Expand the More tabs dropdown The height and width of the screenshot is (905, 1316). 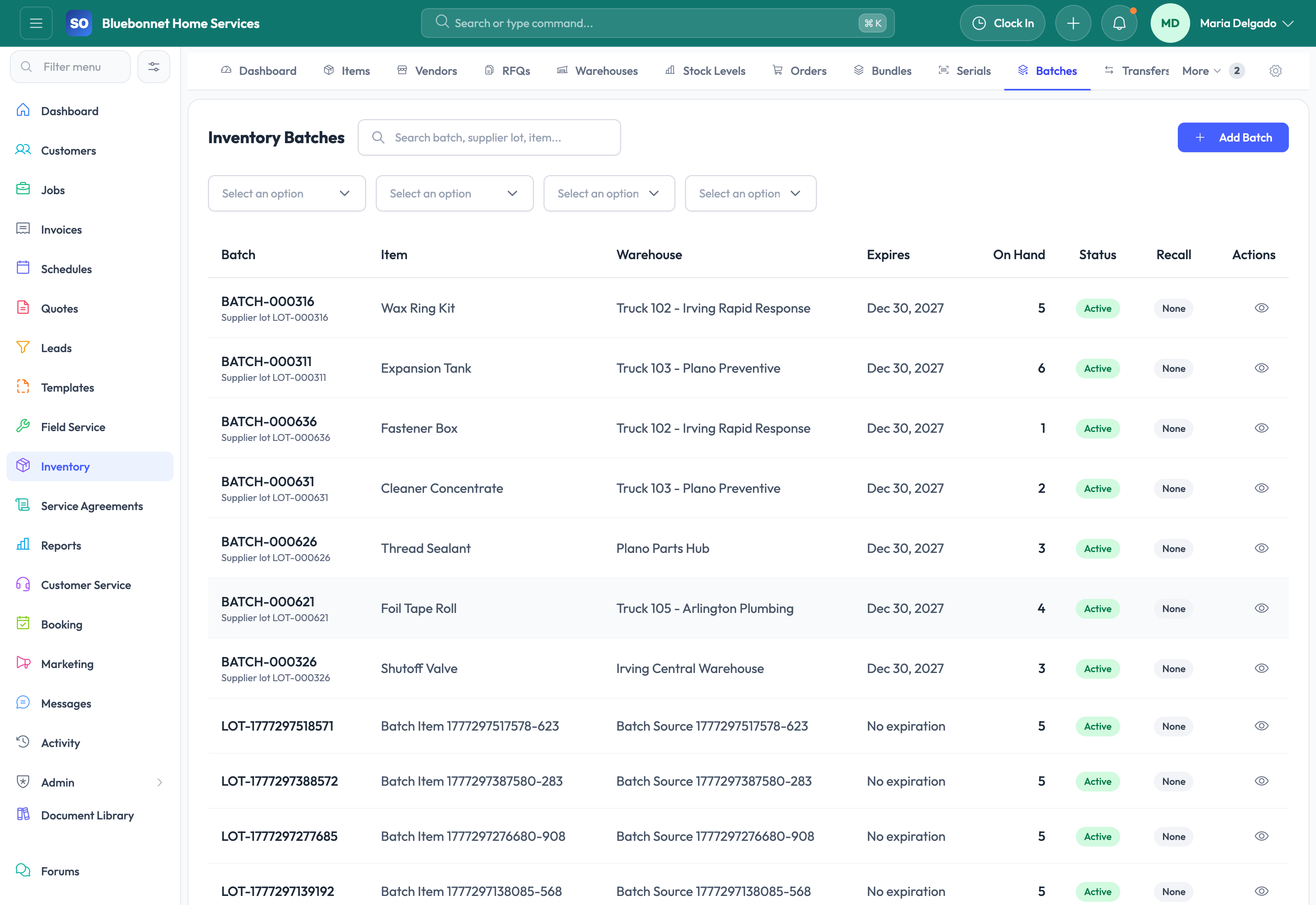[x=1213, y=71]
